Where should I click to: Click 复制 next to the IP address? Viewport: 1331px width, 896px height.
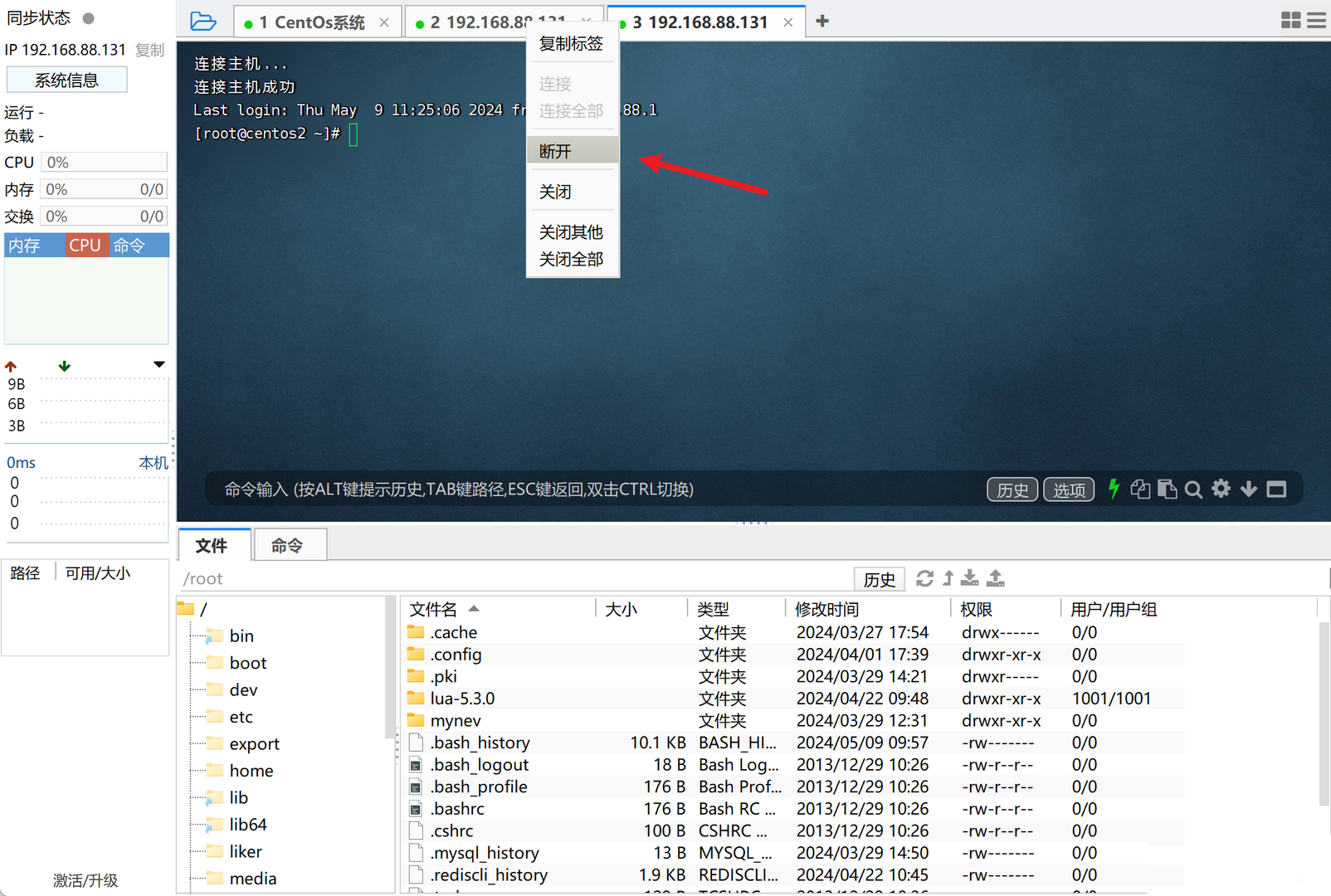pos(150,50)
